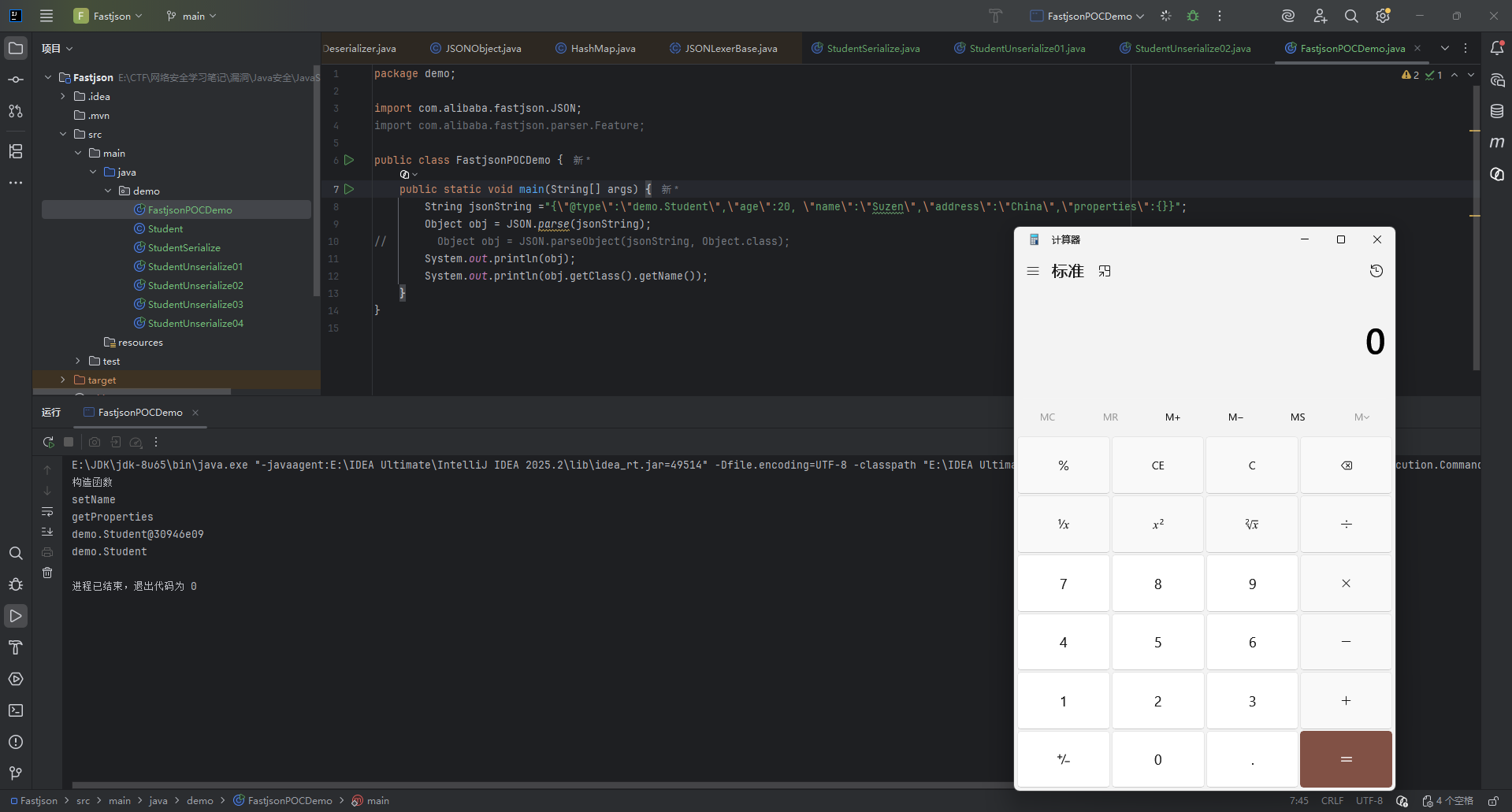Image resolution: width=1512 pixels, height=812 pixels.
Task: Click the Calculator backspace key
Action: click(1347, 465)
